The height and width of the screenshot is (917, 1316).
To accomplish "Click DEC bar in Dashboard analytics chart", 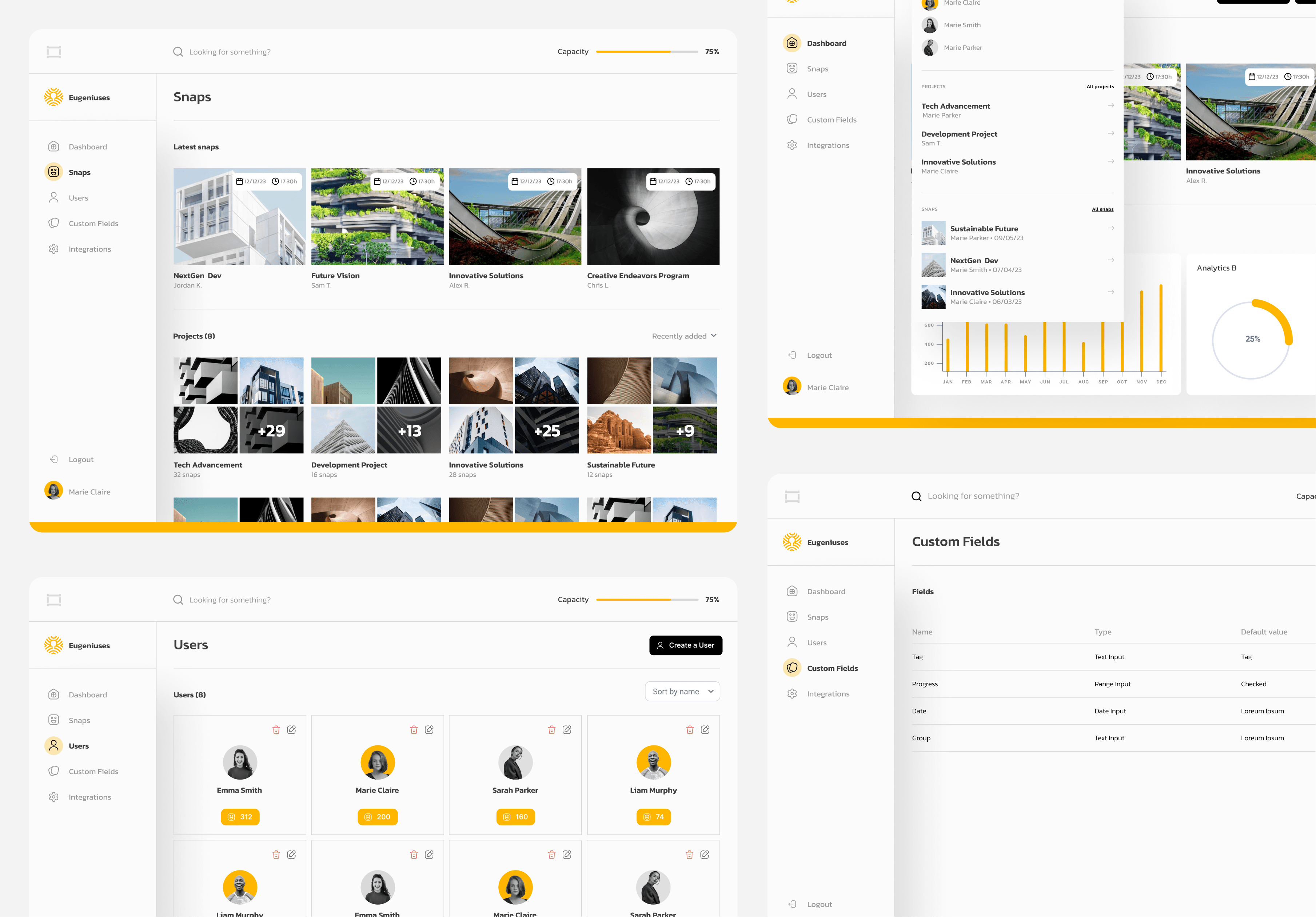I will (1161, 328).
